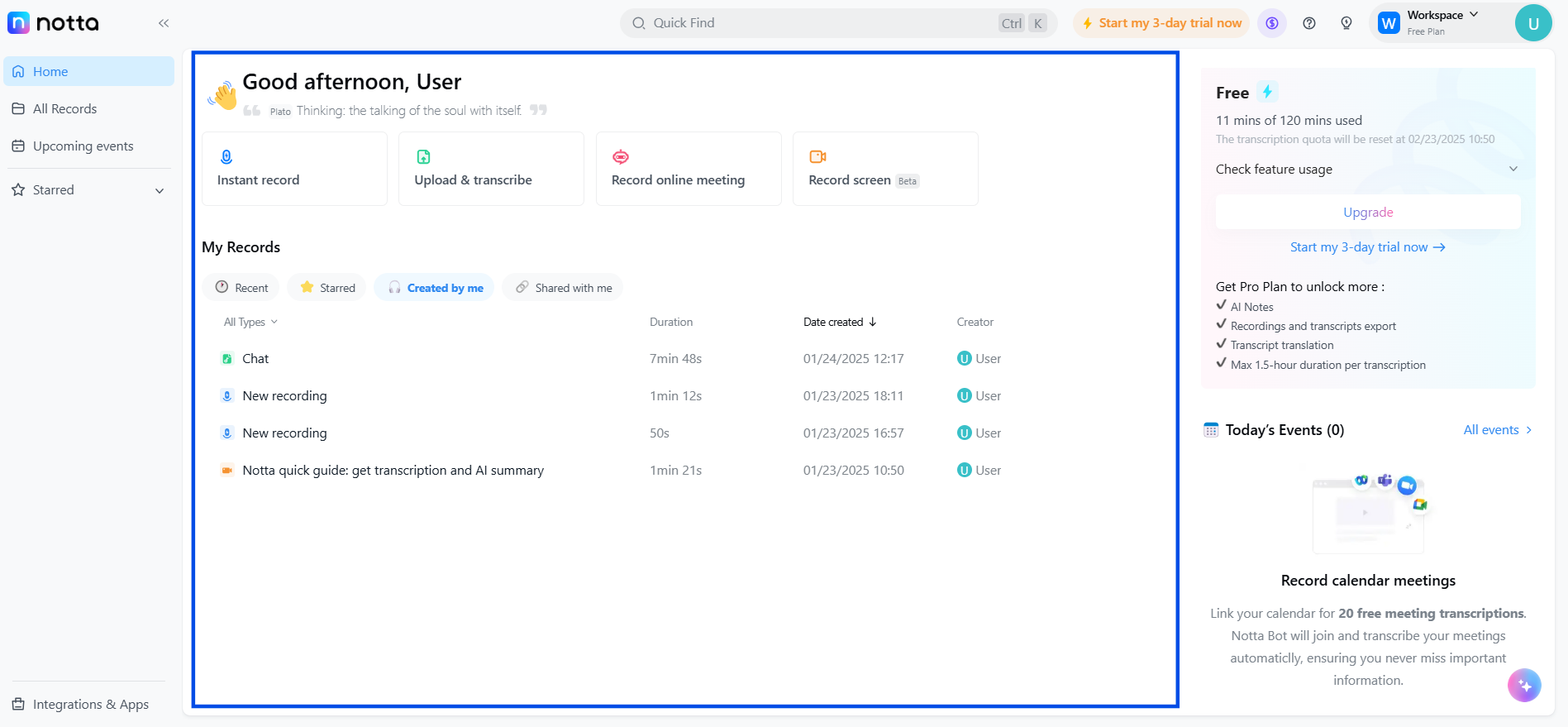1568x727 pixels.
Task: Click the waving hand emoji
Action: [222, 96]
